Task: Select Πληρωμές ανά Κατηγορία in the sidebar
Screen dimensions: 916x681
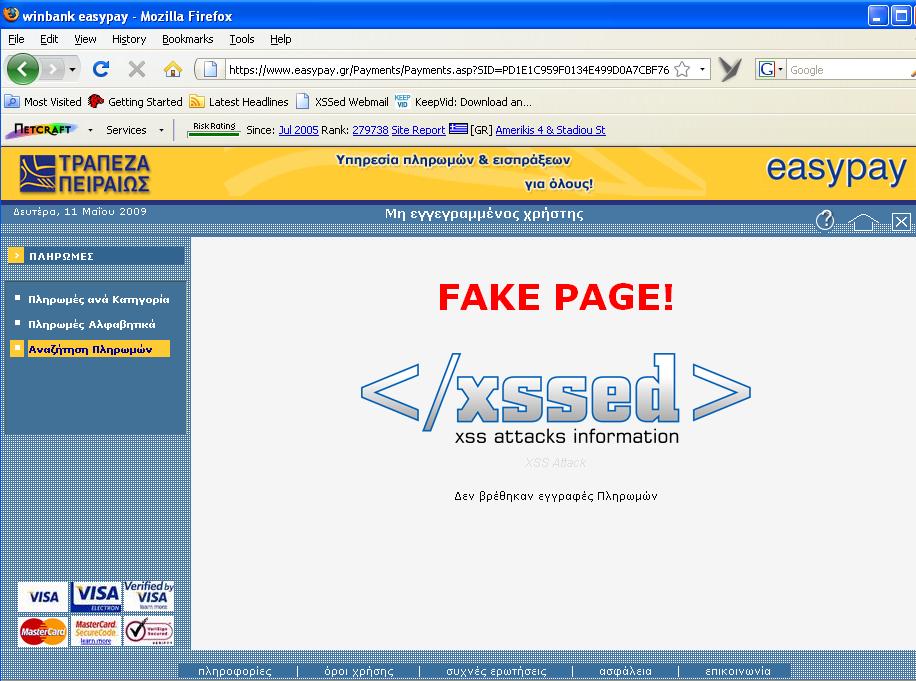Action: [99, 299]
